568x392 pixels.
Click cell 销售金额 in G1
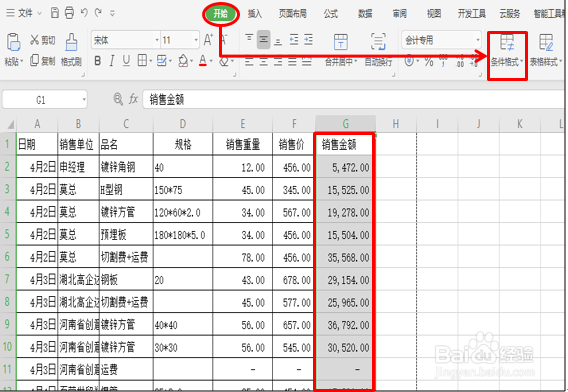coord(345,145)
